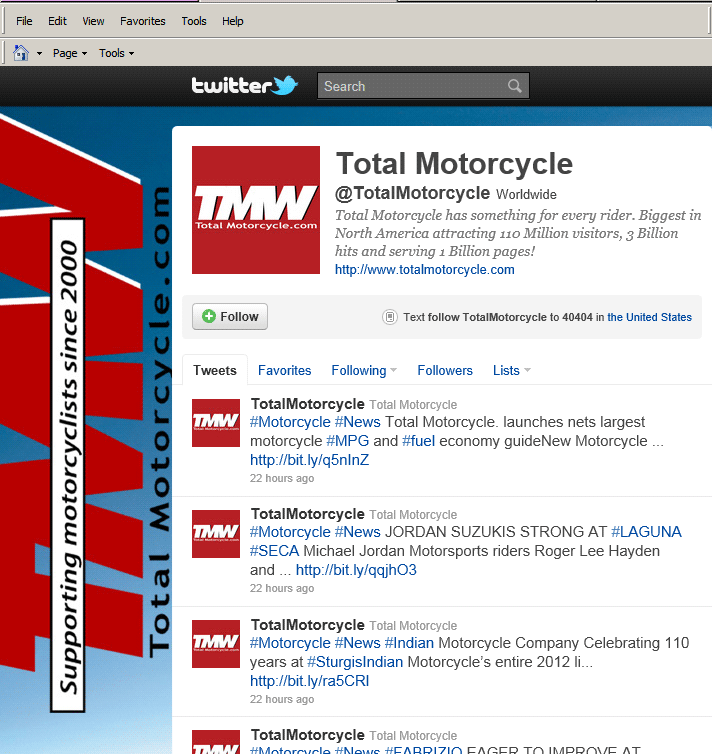Open the Tools menu in menu bar
The height and width of the screenshot is (754, 712).
pyautogui.click(x=194, y=21)
